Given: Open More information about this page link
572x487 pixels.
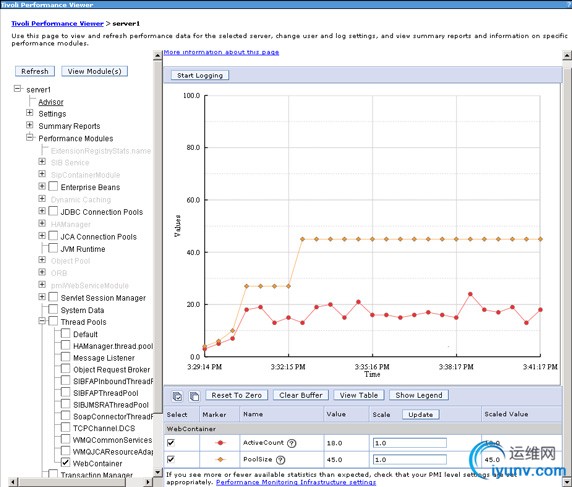Looking at the screenshot, I should coord(221,53).
